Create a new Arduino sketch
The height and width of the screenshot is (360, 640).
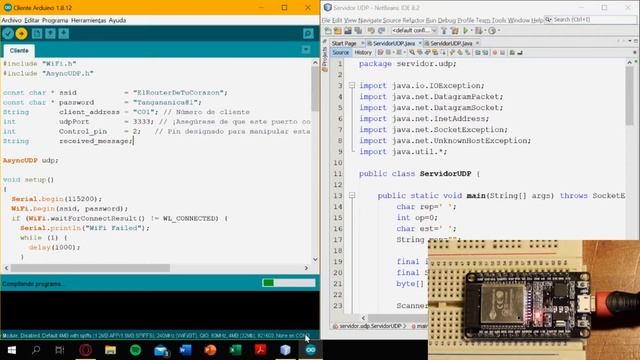coord(37,33)
